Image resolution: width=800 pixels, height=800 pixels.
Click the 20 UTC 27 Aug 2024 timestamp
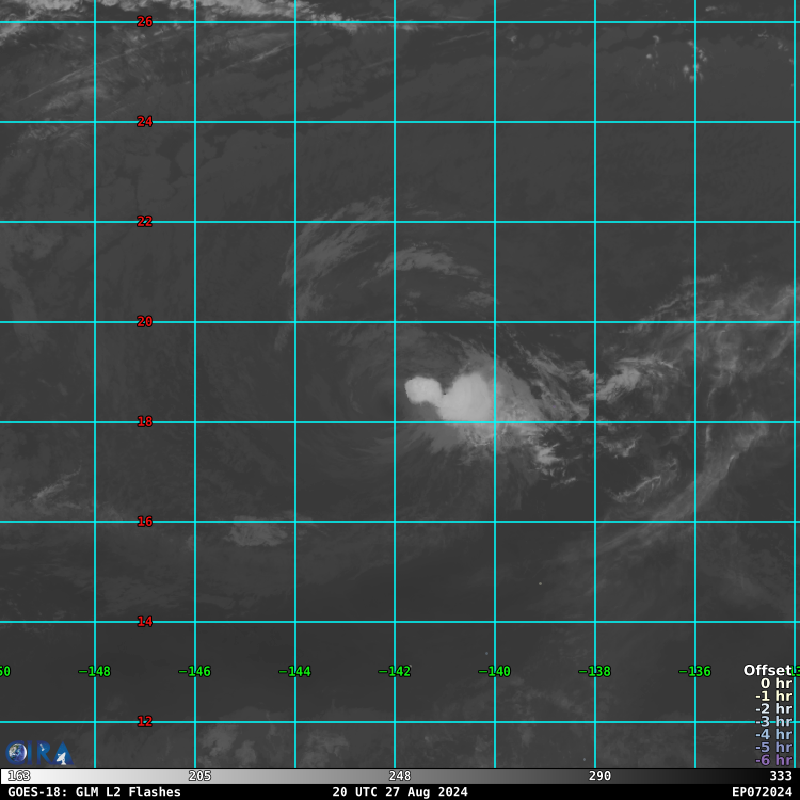[400, 792]
